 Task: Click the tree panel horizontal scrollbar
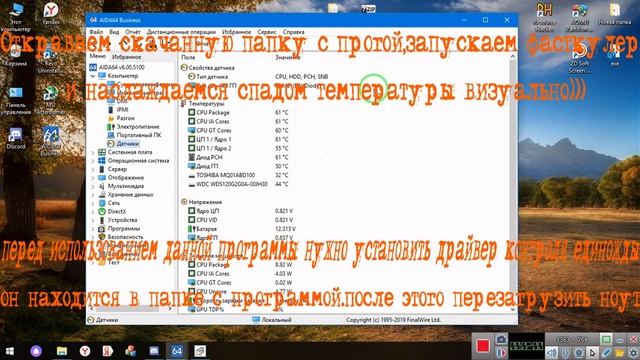(x=131, y=309)
